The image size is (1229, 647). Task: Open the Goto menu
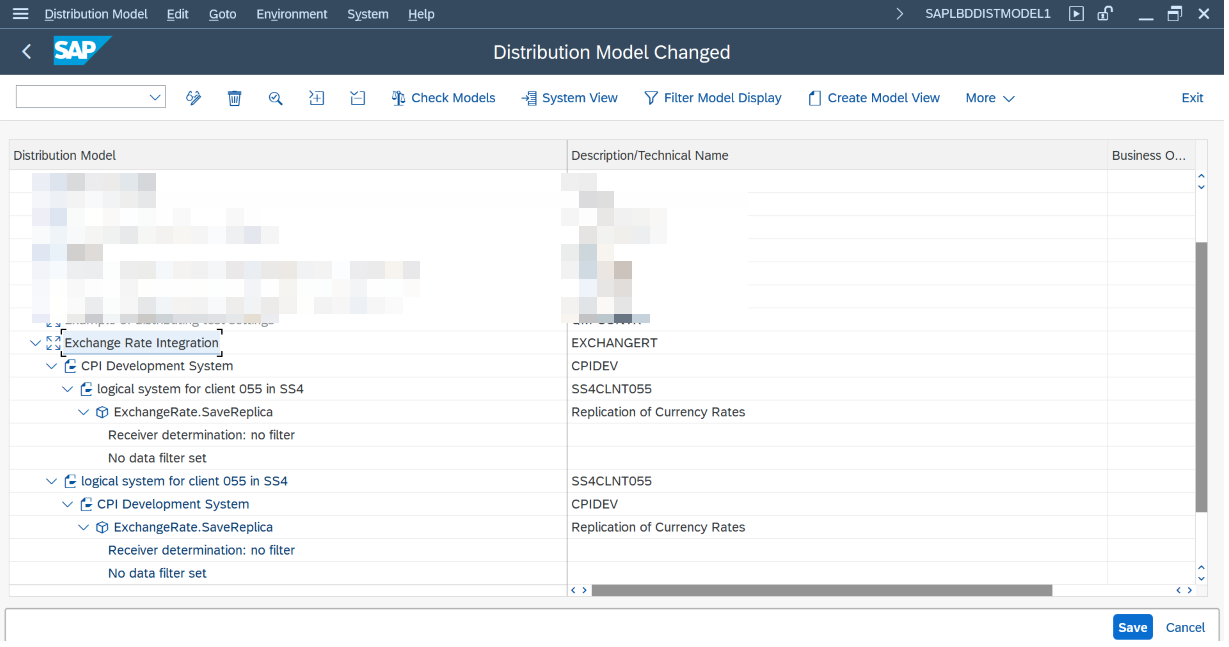(222, 14)
